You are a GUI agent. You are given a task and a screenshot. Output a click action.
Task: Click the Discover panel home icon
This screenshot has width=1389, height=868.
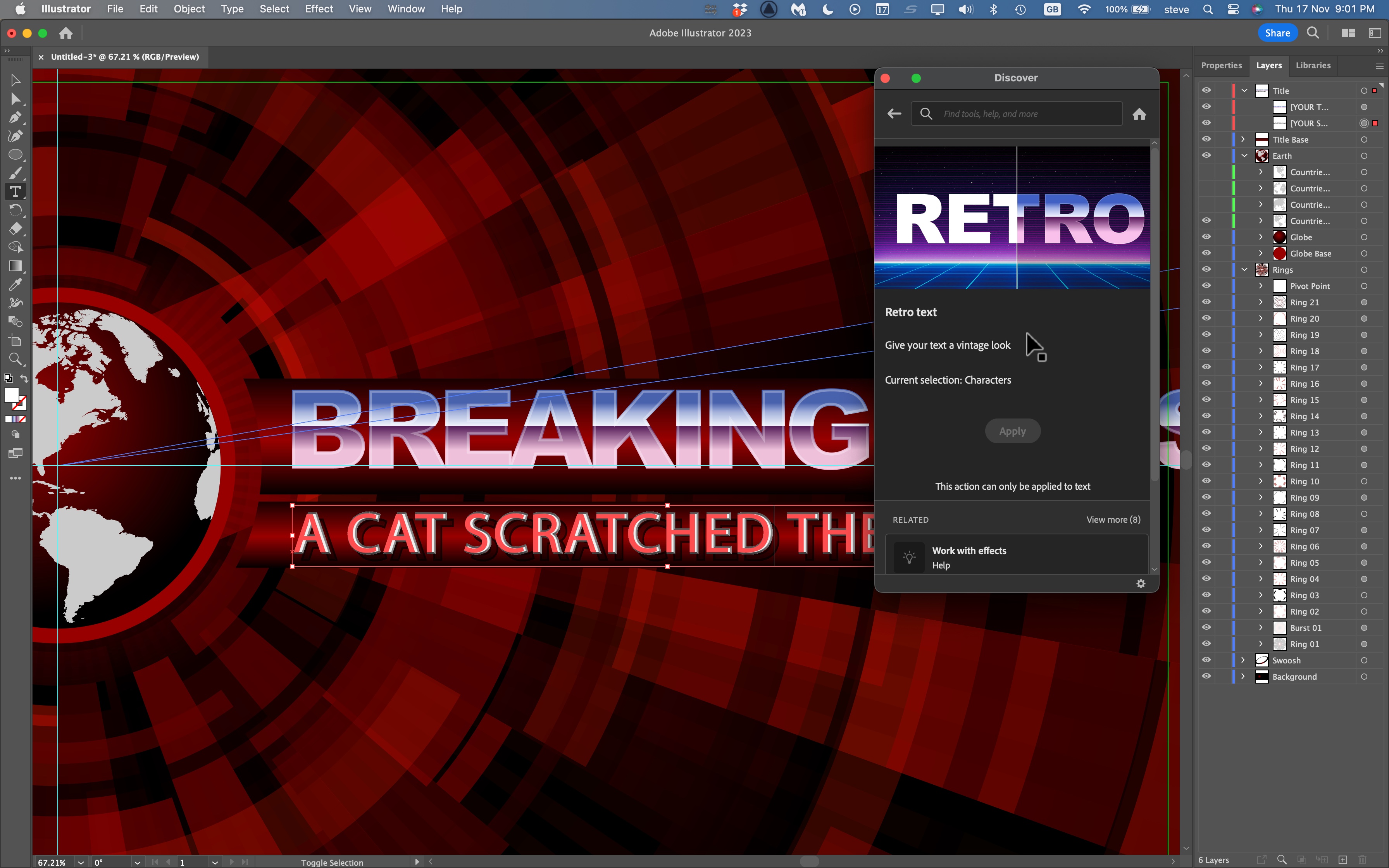click(1139, 114)
